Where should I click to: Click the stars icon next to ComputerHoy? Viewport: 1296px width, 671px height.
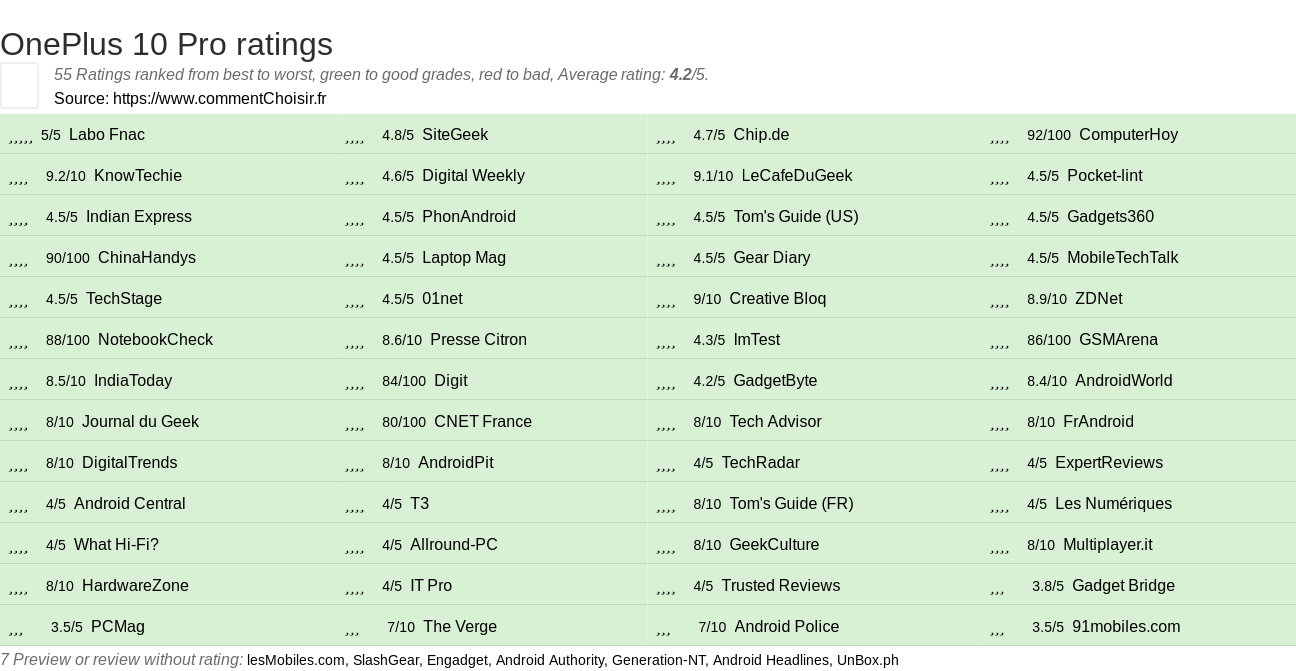(999, 135)
